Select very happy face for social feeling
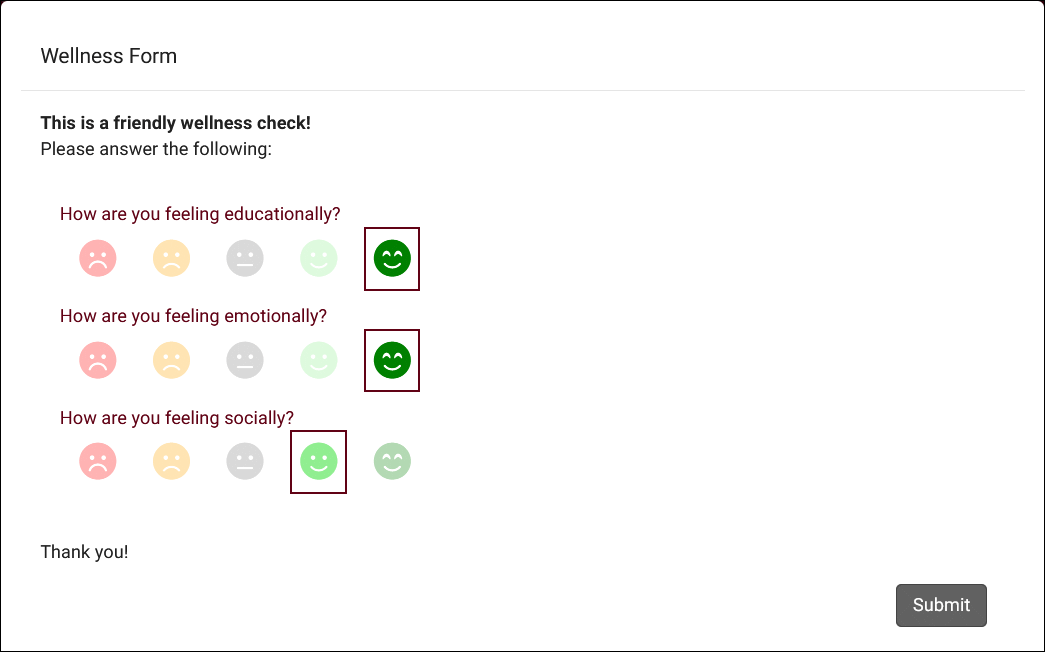The image size is (1045, 652). 392,462
